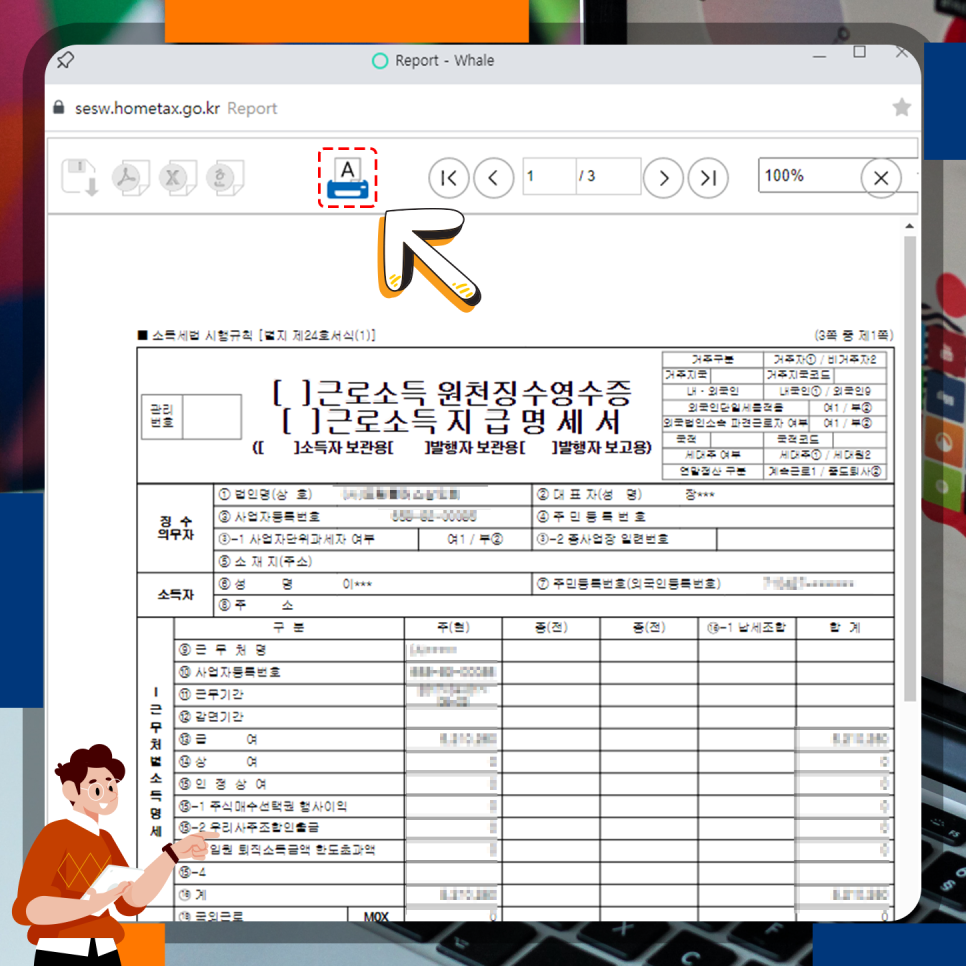The width and height of the screenshot is (966, 966).
Task: Maximize the Report window
Action: tap(859, 52)
